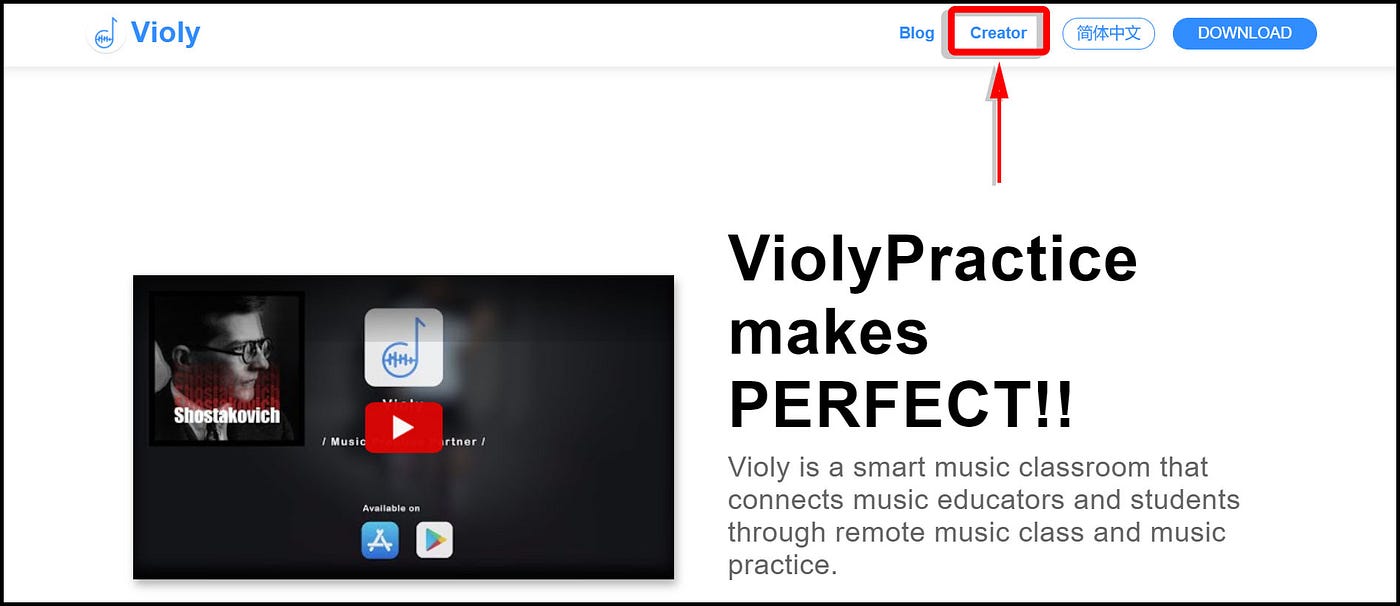
Task: Click the word "makes" in the headline
Action: [x=828, y=332]
